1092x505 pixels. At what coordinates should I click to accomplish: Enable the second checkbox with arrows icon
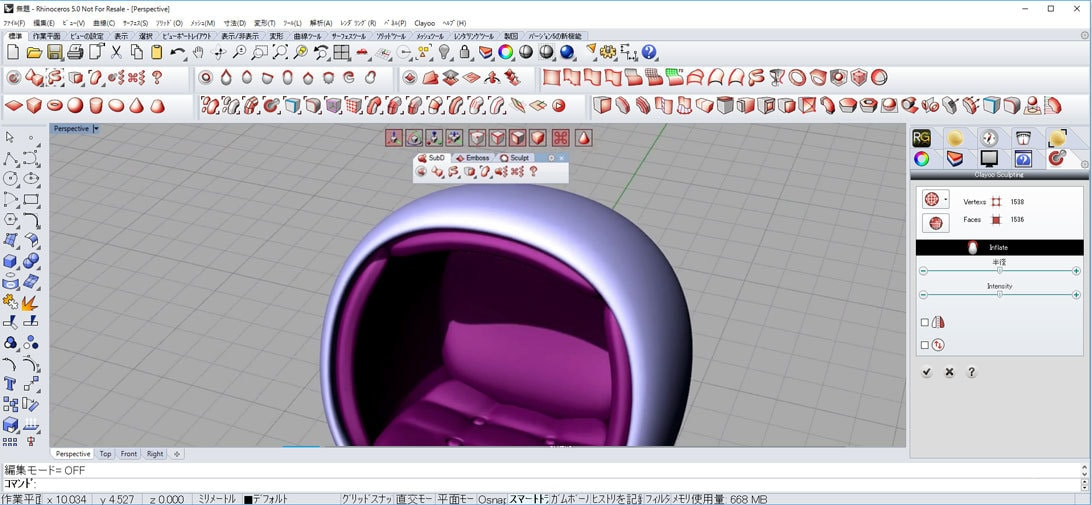point(925,345)
